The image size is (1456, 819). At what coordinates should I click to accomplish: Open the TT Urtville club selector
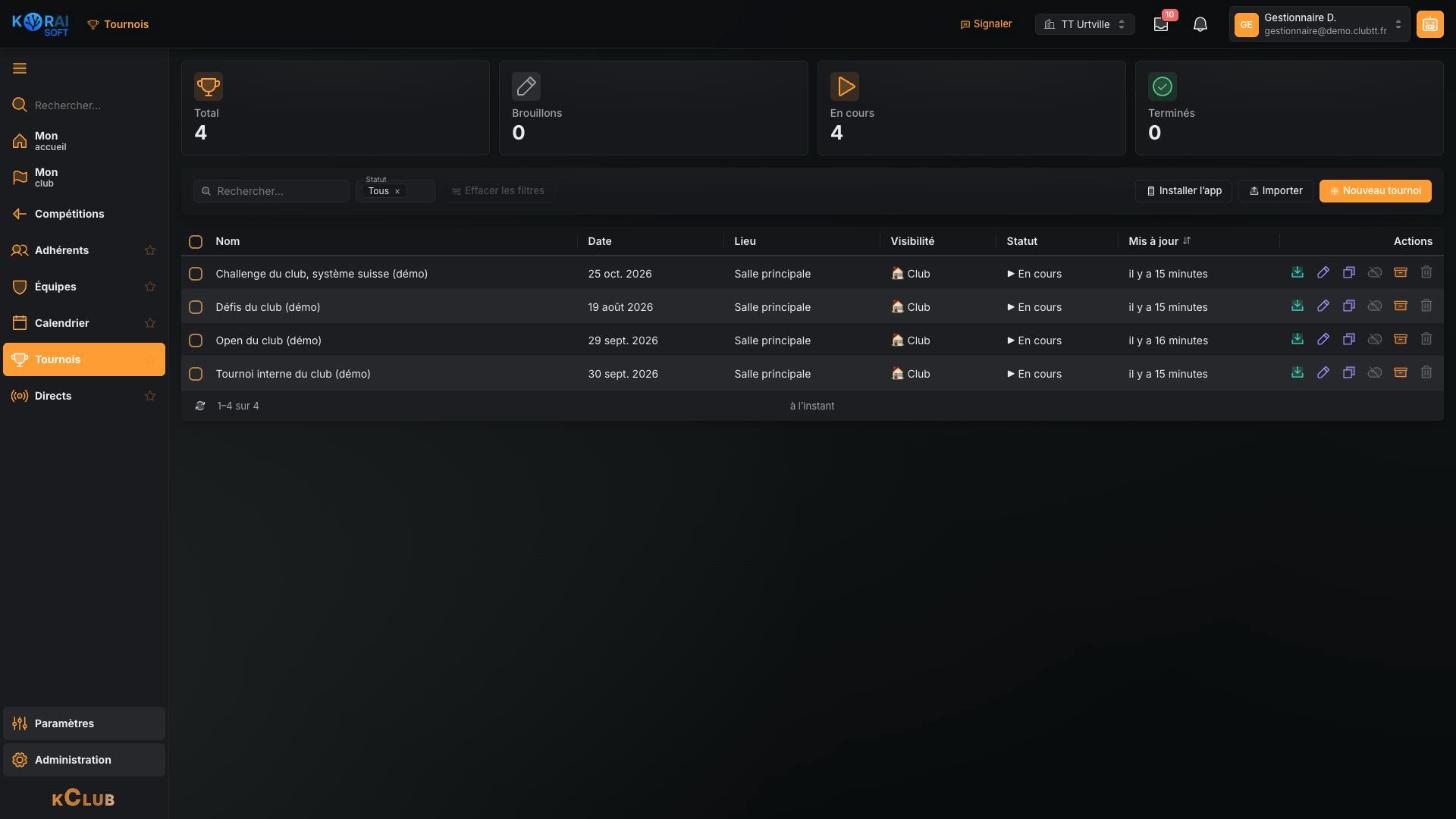click(x=1084, y=24)
